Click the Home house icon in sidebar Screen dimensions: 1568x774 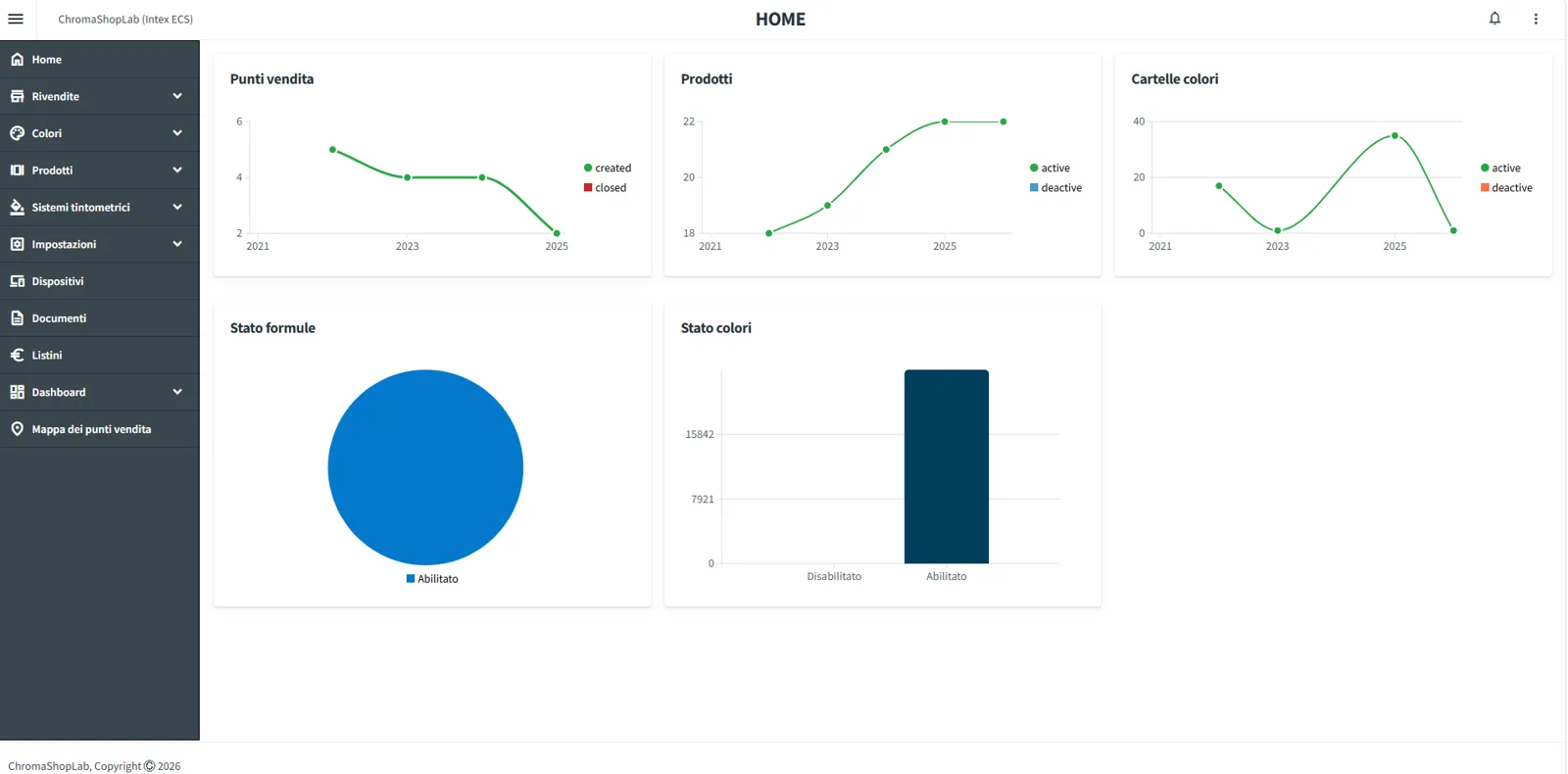click(x=17, y=60)
